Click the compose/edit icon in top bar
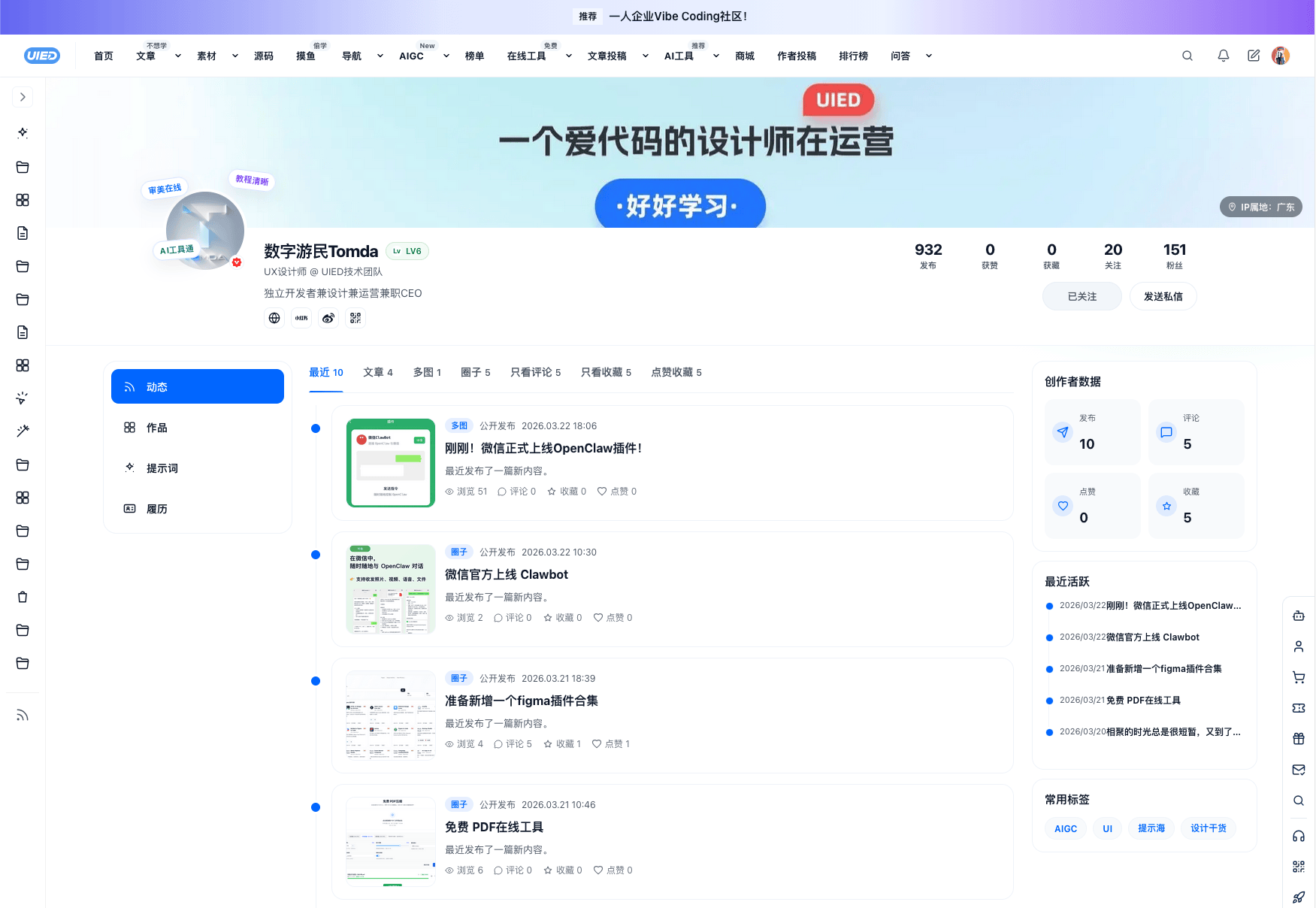 (1254, 56)
